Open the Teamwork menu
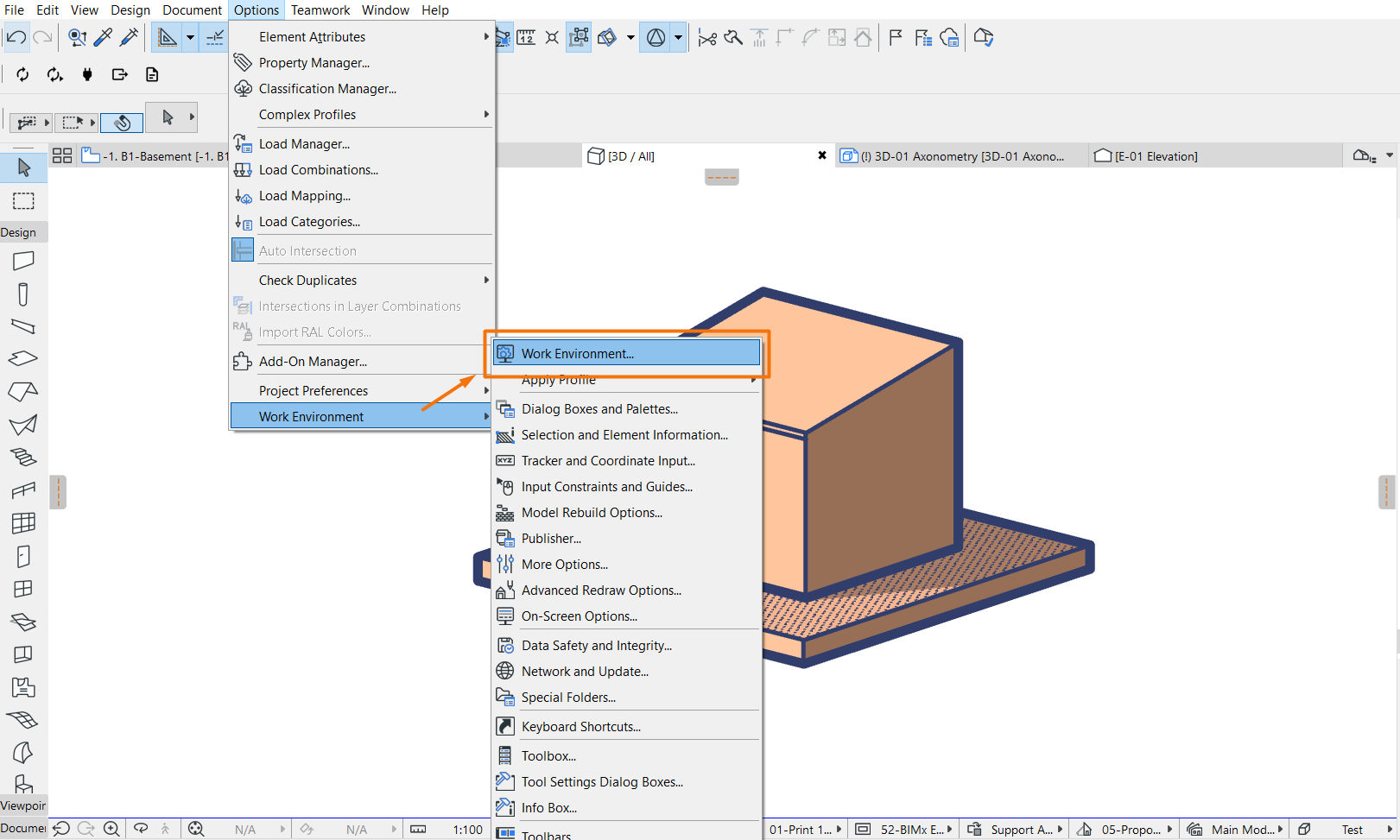 click(x=320, y=10)
